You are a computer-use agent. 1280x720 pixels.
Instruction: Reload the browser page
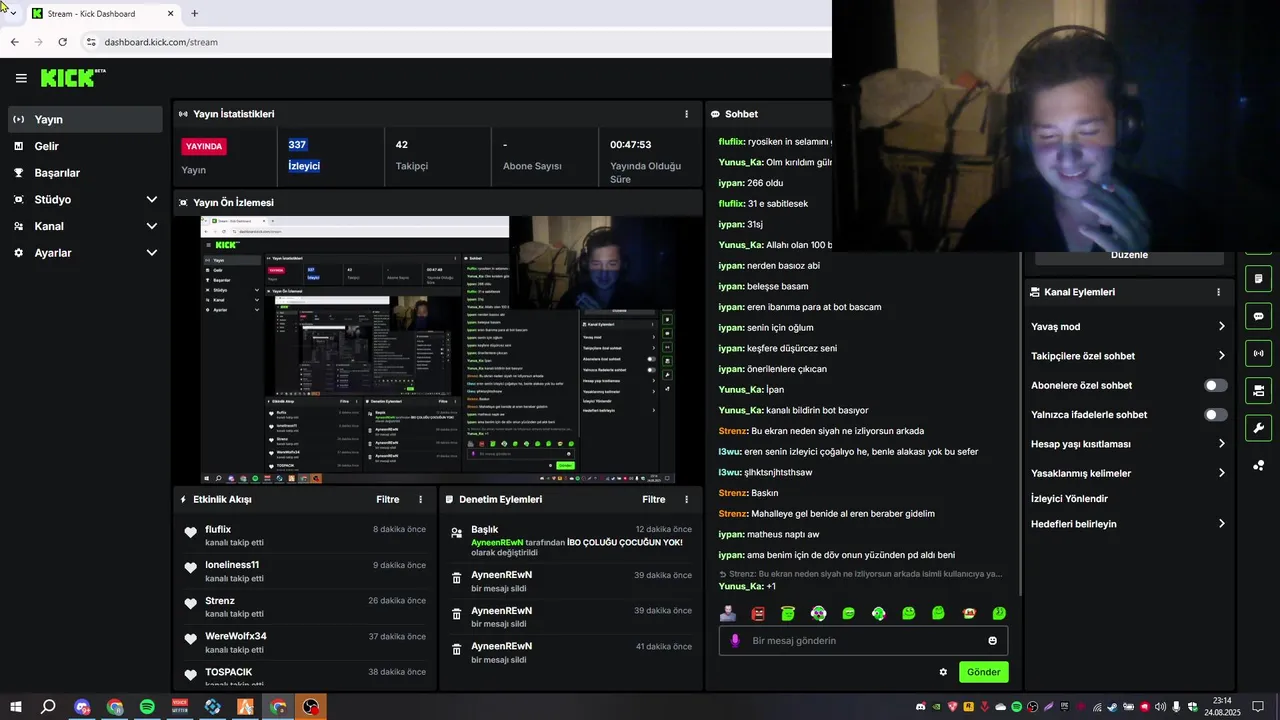[x=62, y=42]
